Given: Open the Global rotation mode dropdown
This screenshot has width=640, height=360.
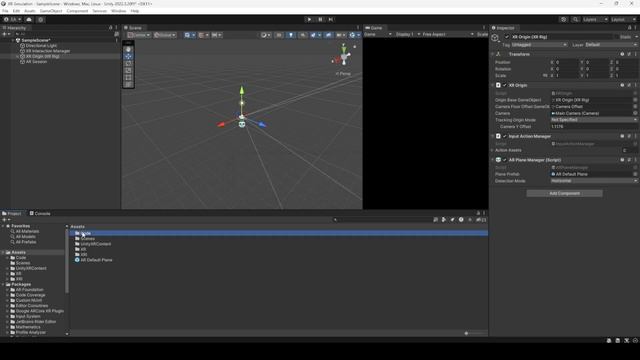Looking at the screenshot, I should point(164,35).
